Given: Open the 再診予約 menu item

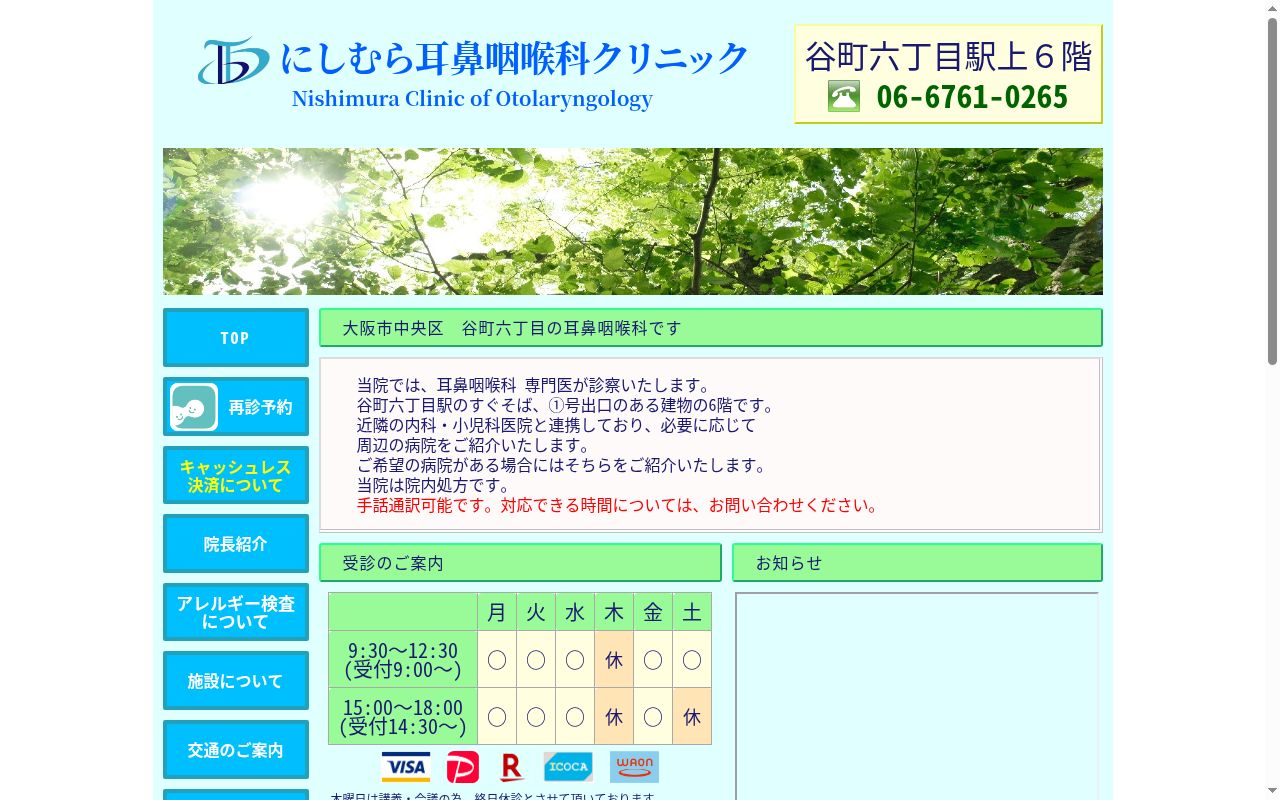Looking at the screenshot, I should pyautogui.click(x=236, y=407).
